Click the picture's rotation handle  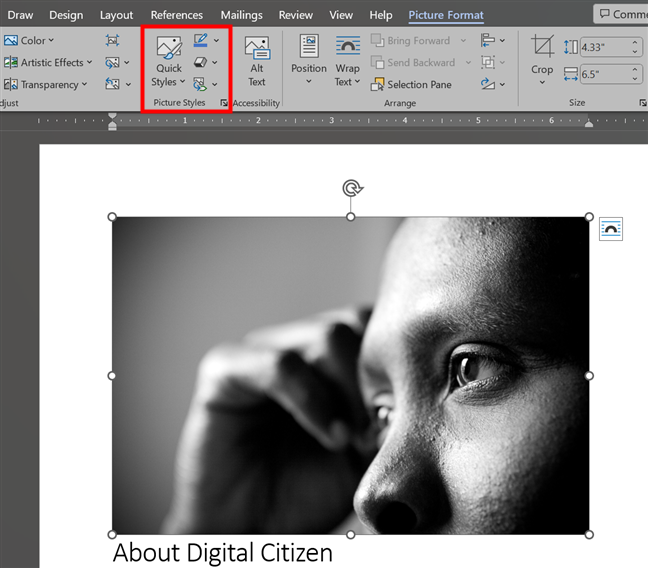click(352, 188)
